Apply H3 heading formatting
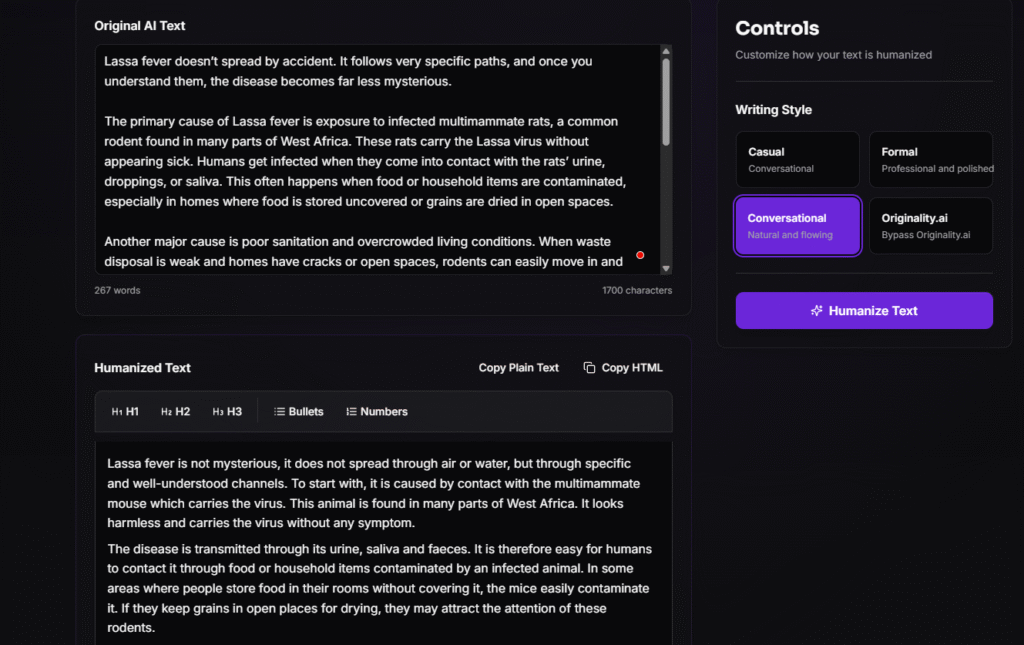The height and width of the screenshot is (645, 1024). pyautogui.click(x=227, y=412)
